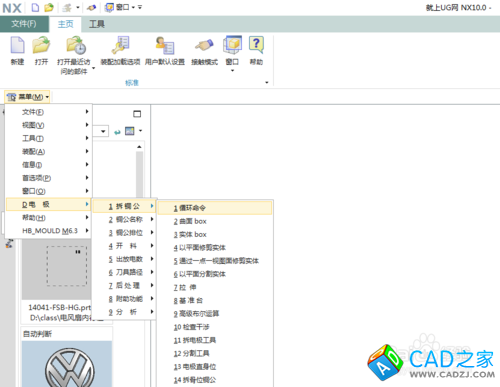Click the 用户默认设置 user defaults icon

[x=165, y=45]
